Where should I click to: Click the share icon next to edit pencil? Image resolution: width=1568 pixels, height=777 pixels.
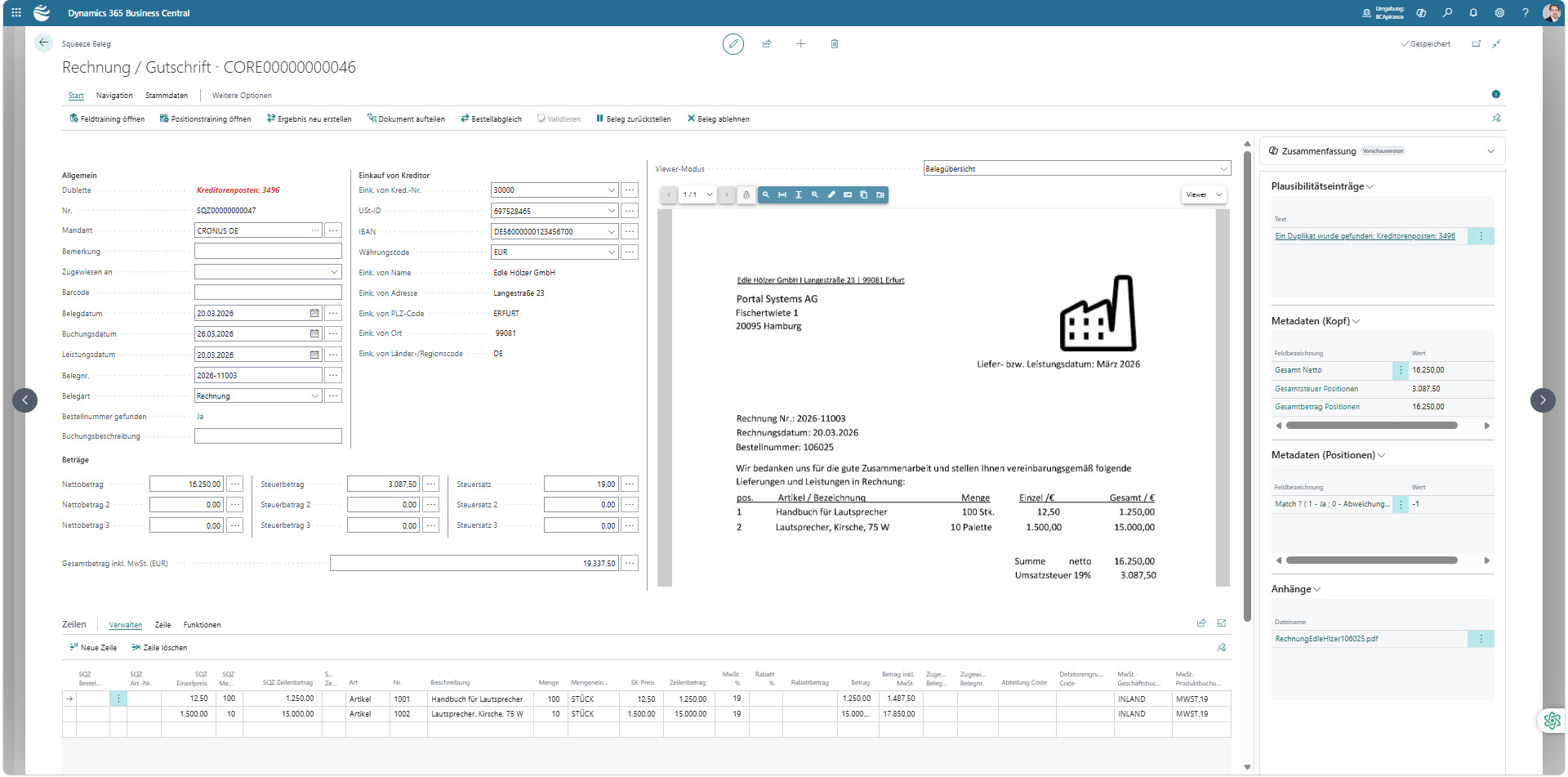[x=767, y=44]
